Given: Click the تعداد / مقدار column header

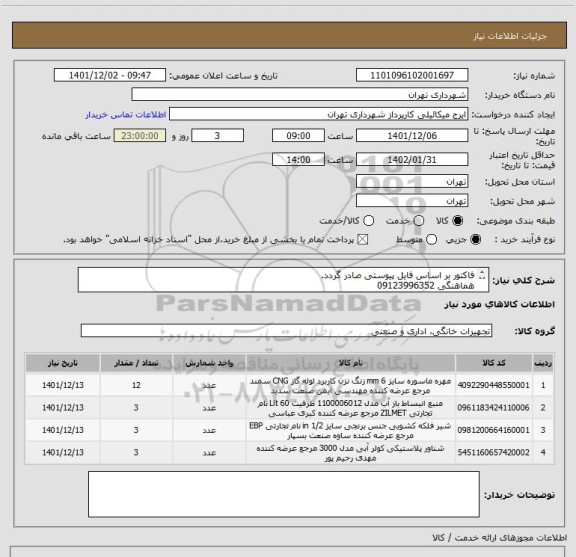Looking at the screenshot, I should 136,363.
